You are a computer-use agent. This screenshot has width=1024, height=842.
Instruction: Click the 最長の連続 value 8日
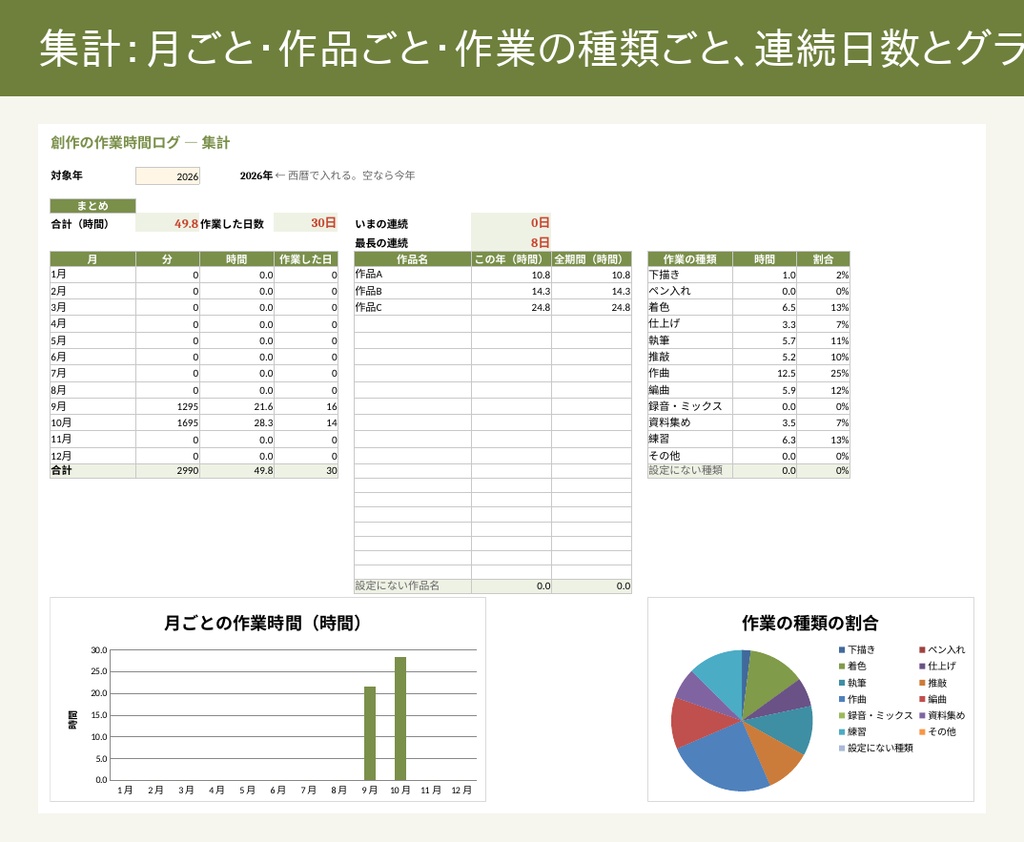click(511, 242)
